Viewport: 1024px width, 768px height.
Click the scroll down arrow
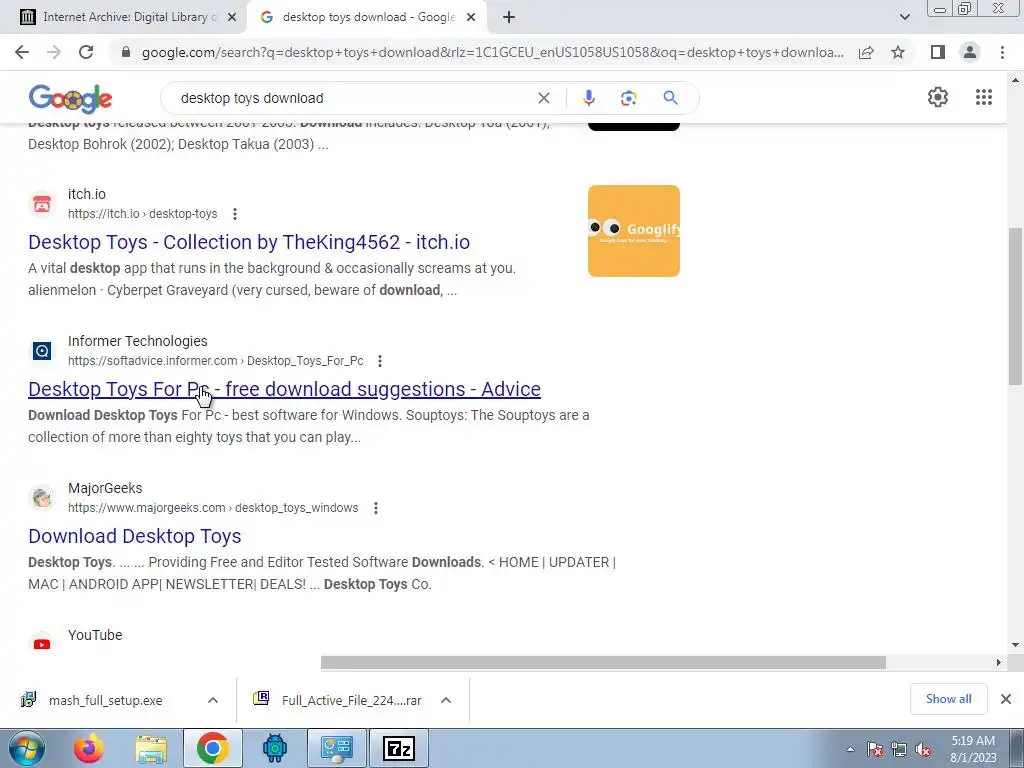coord(1015,645)
